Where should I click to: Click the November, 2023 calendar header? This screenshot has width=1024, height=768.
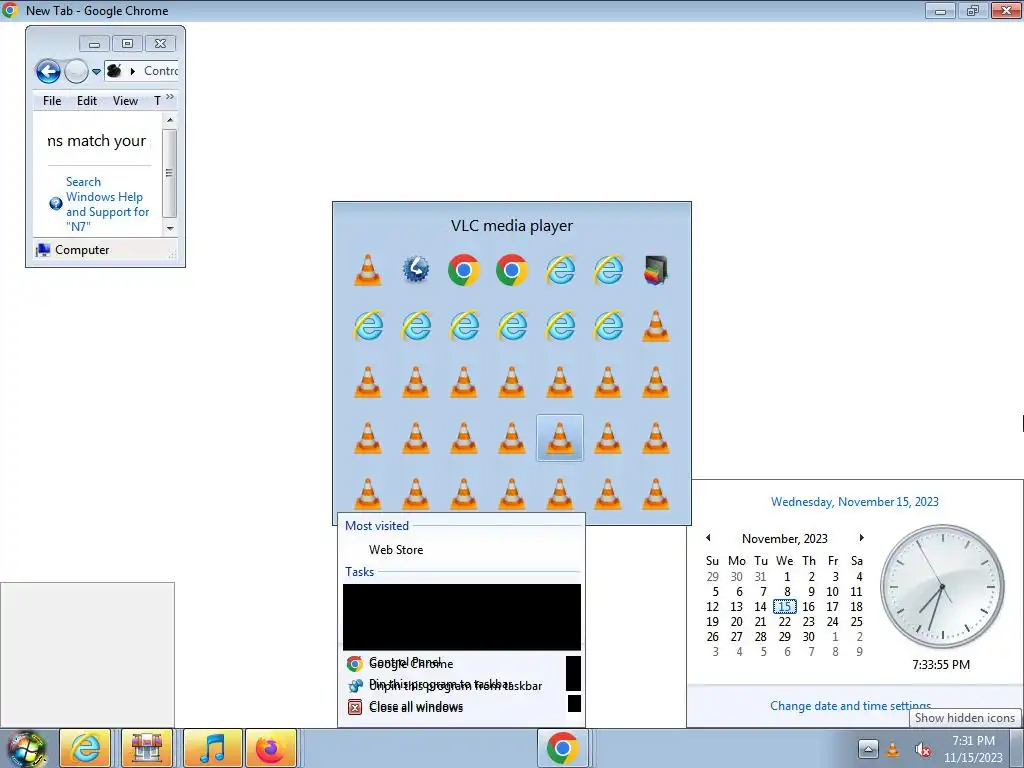pyautogui.click(x=784, y=539)
